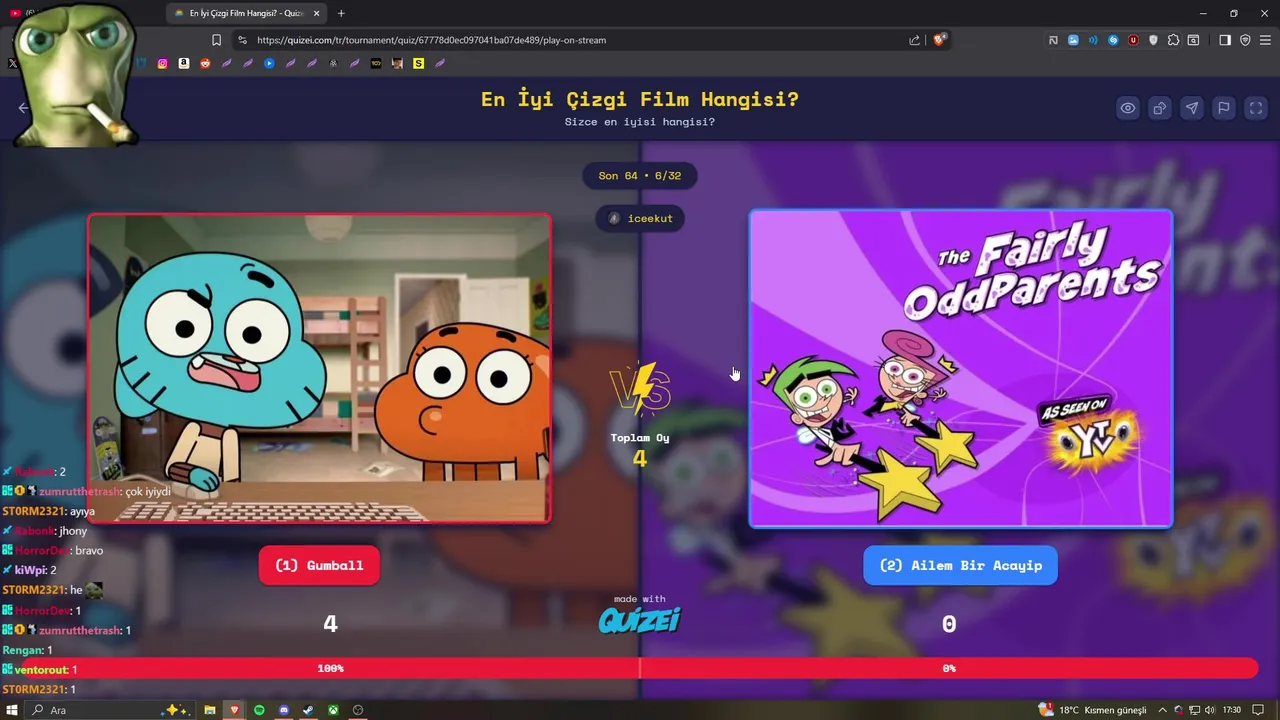Open the Reddit bookmark

tap(205, 63)
